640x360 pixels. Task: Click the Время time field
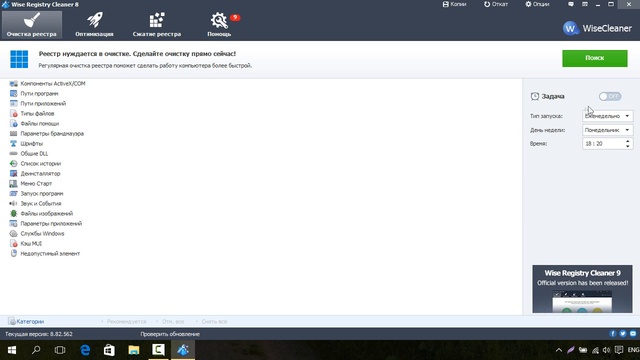click(607, 144)
